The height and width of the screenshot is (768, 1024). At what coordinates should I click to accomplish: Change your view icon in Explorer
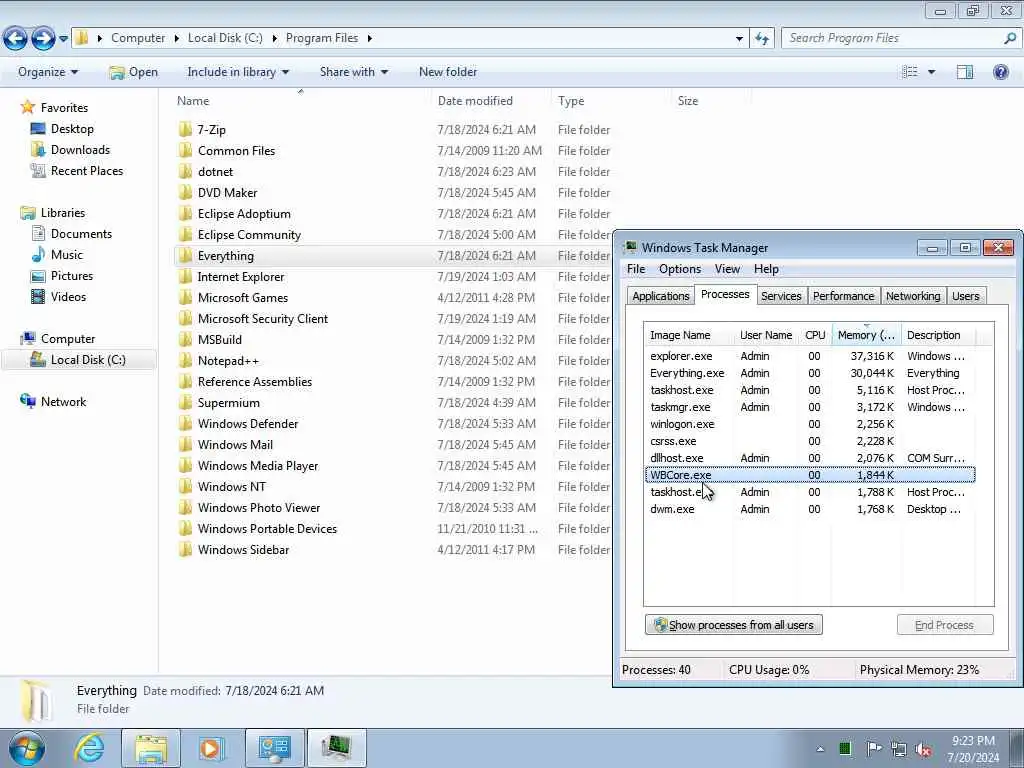tap(910, 72)
